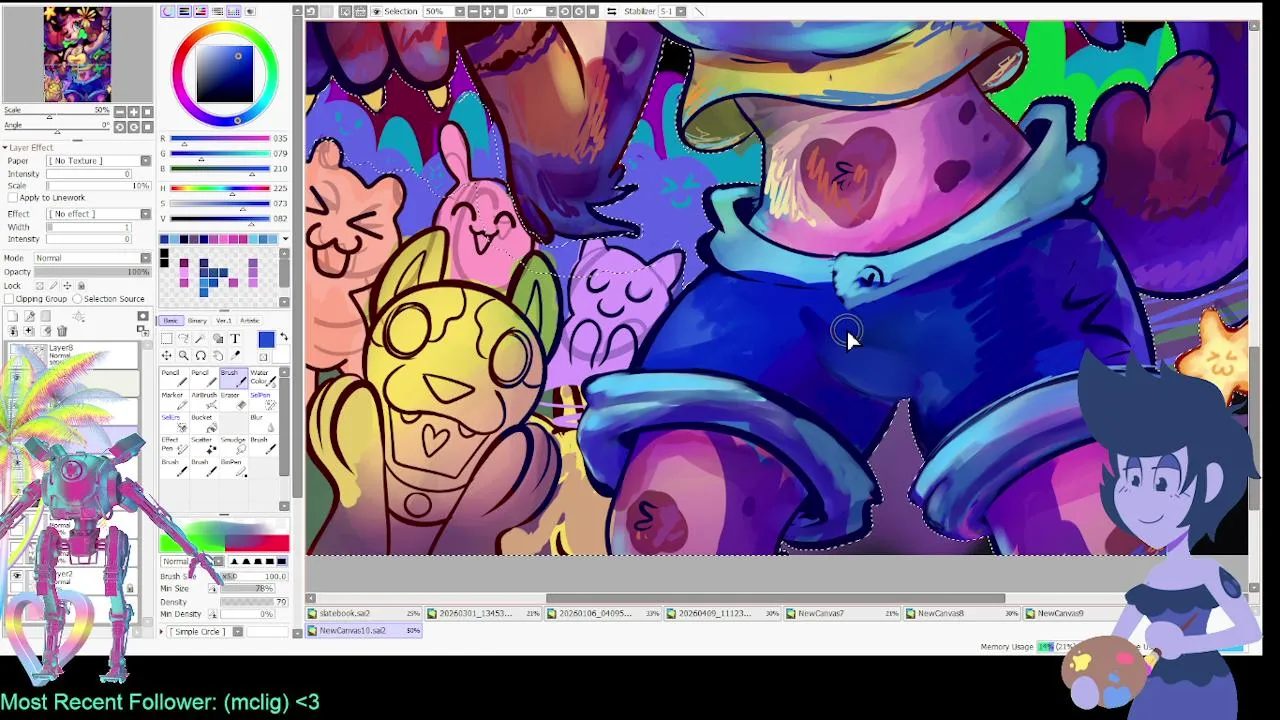Toggle Min Size pressure icon
The height and width of the screenshot is (720, 1280).
tap(213, 589)
